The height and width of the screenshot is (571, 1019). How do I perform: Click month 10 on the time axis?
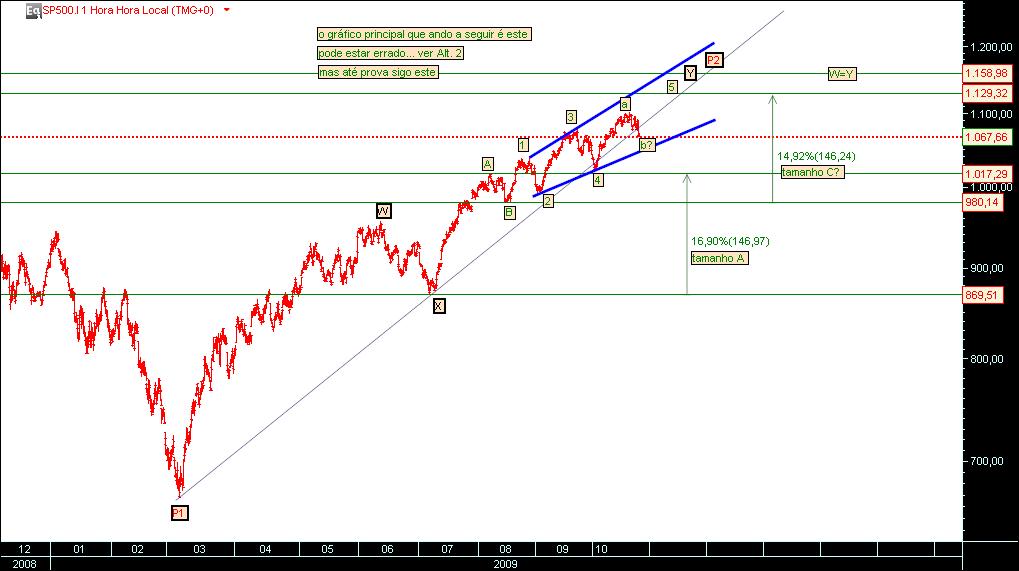click(x=601, y=549)
